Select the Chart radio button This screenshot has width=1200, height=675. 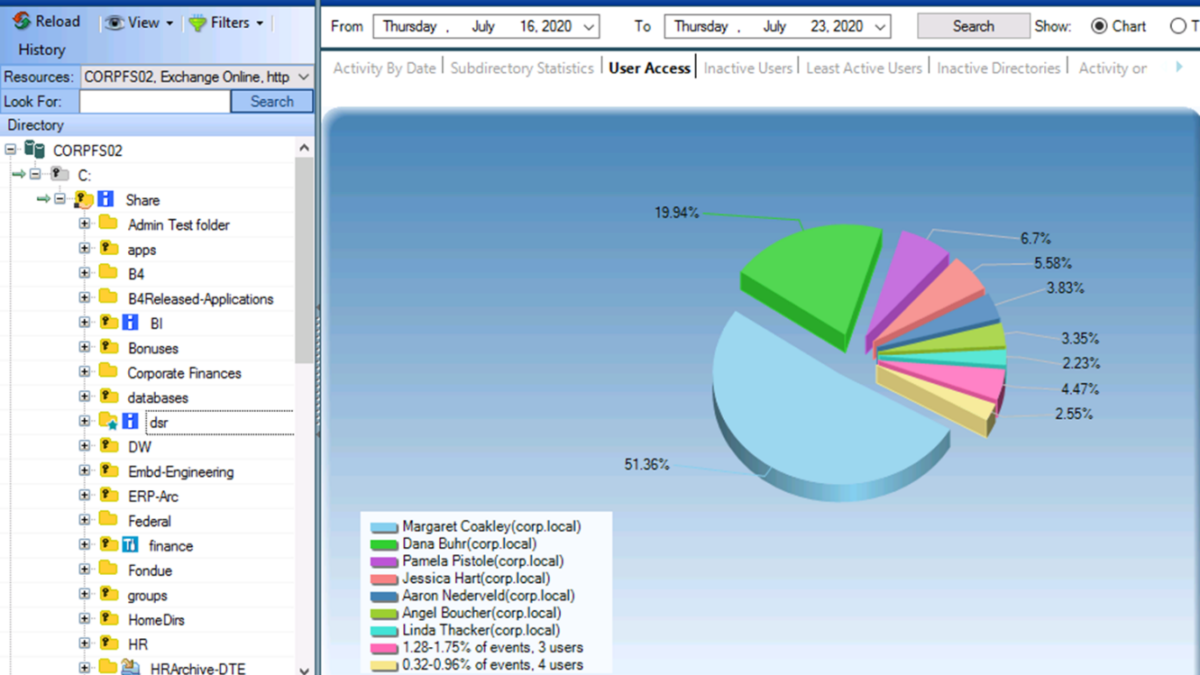coord(1099,27)
